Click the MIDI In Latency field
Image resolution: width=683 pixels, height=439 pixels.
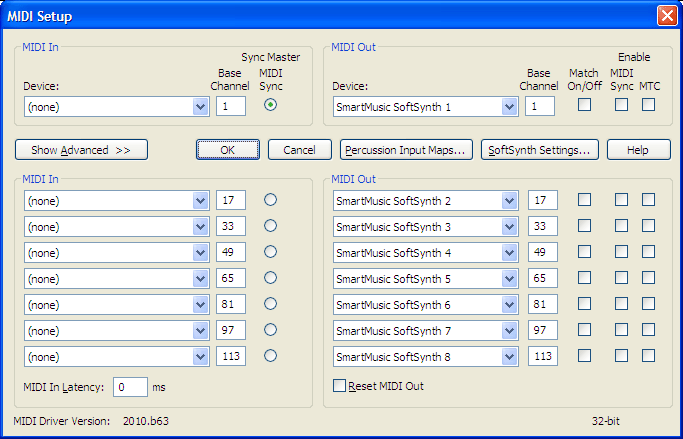pos(130,387)
